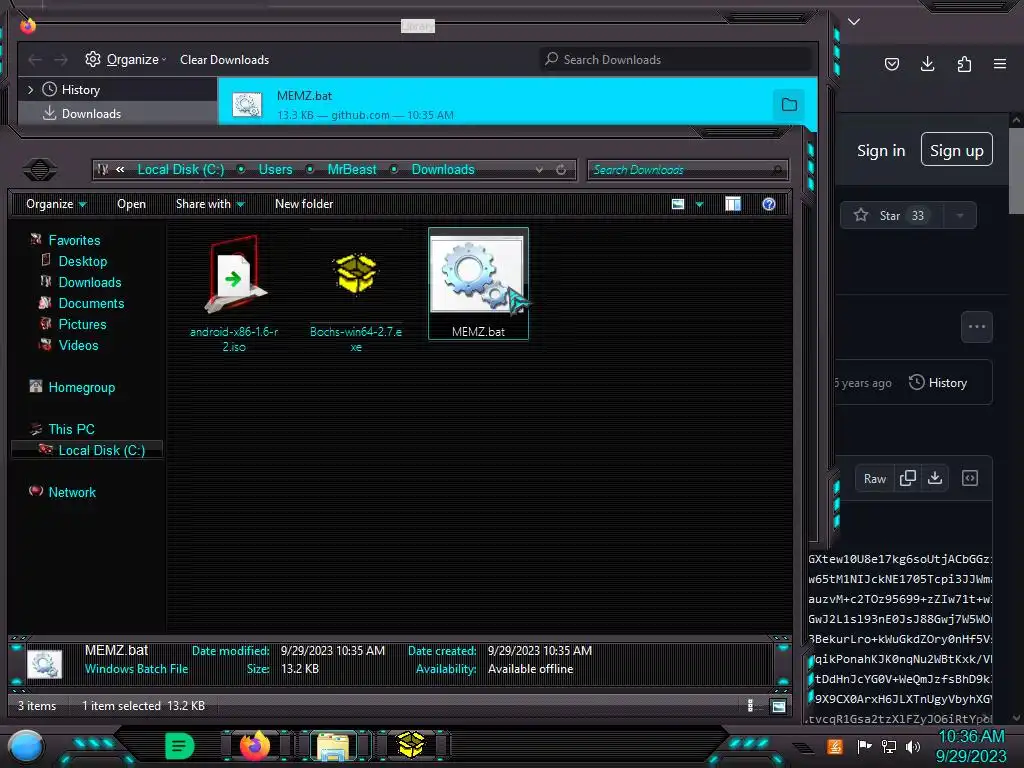This screenshot has height=768, width=1024.
Task: Click Sign up on the GitHub page
Action: click(x=956, y=150)
